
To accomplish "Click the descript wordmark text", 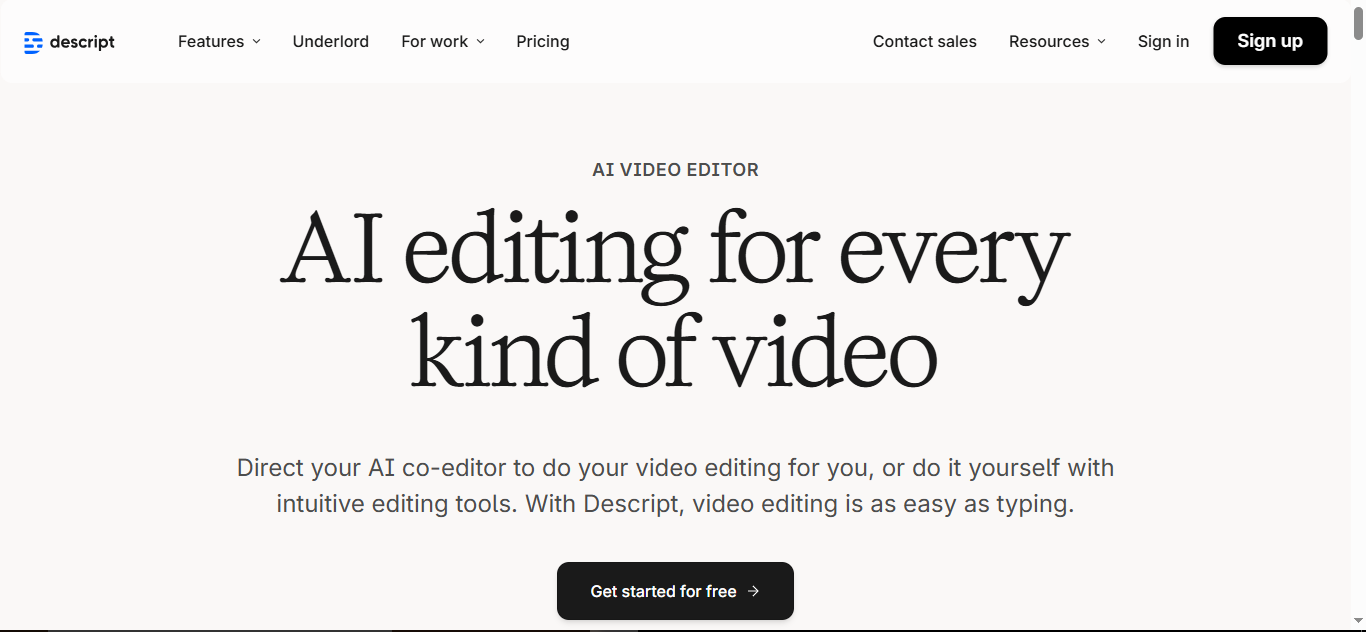I will tap(82, 42).
